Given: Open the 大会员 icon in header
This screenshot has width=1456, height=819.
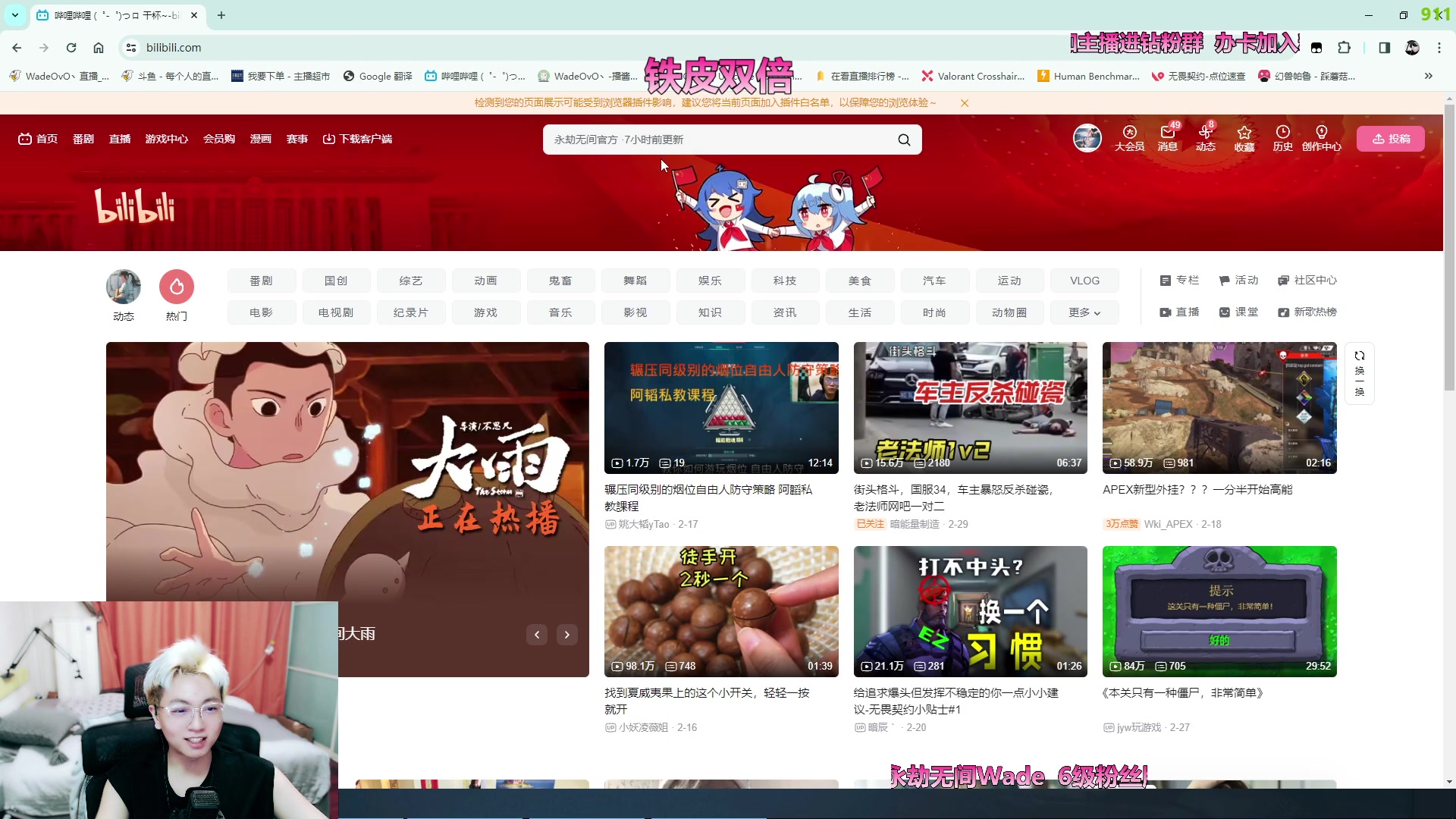Looking at the screenshot, I should (x=1129, y=138).
